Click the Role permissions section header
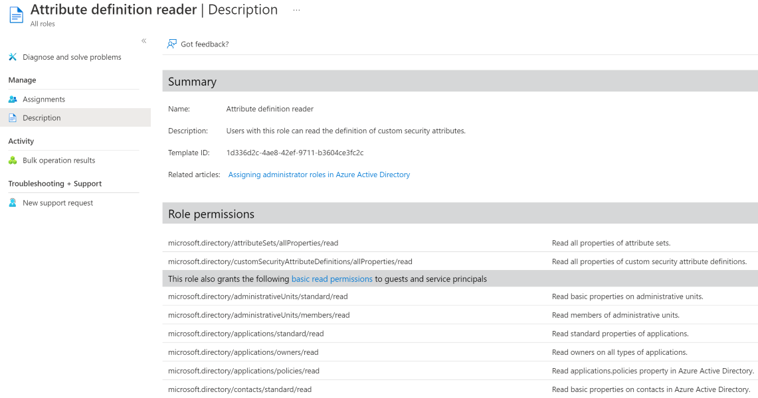 [x=460, y=214]
